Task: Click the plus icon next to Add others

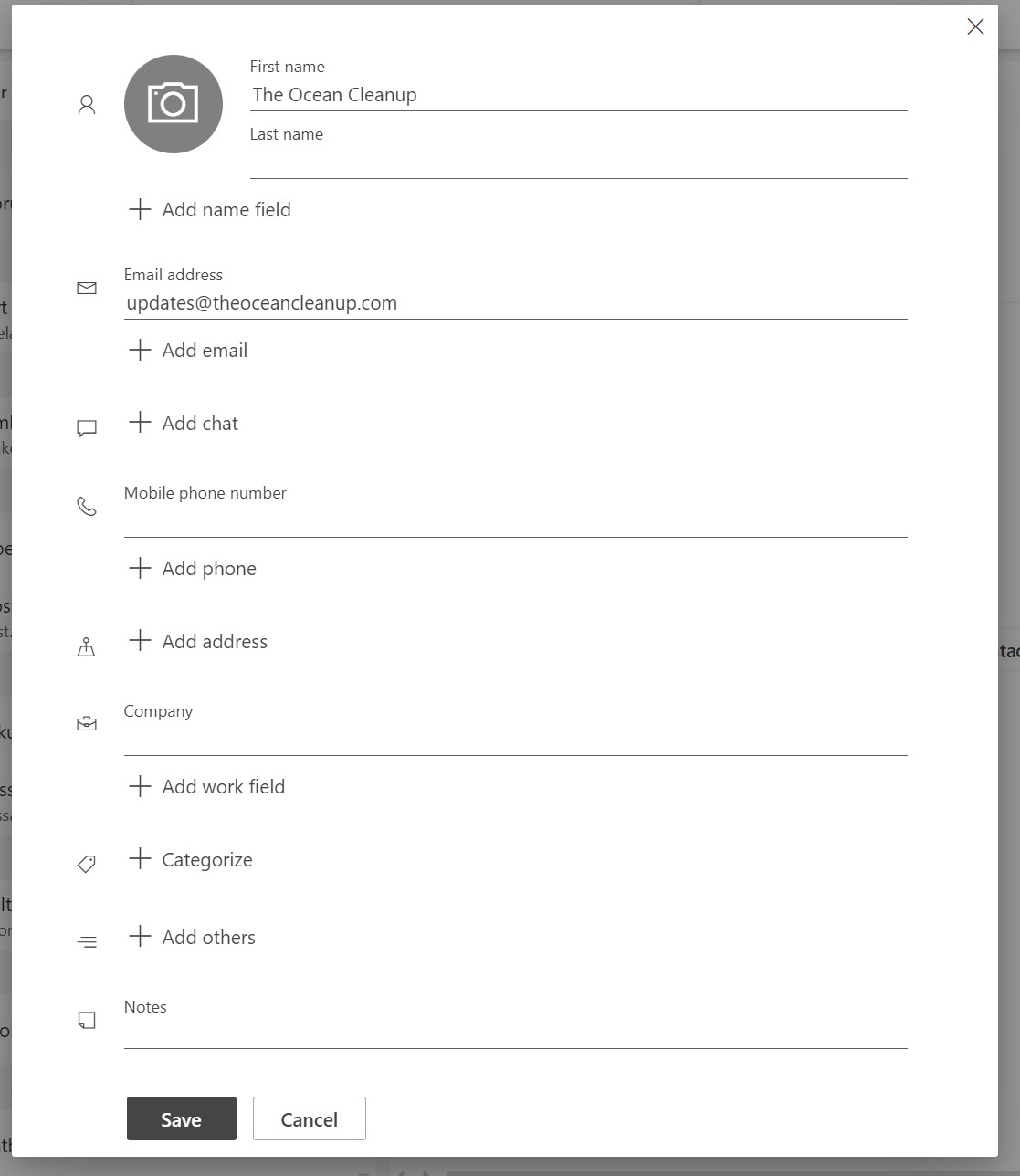Action: point(140,937)
